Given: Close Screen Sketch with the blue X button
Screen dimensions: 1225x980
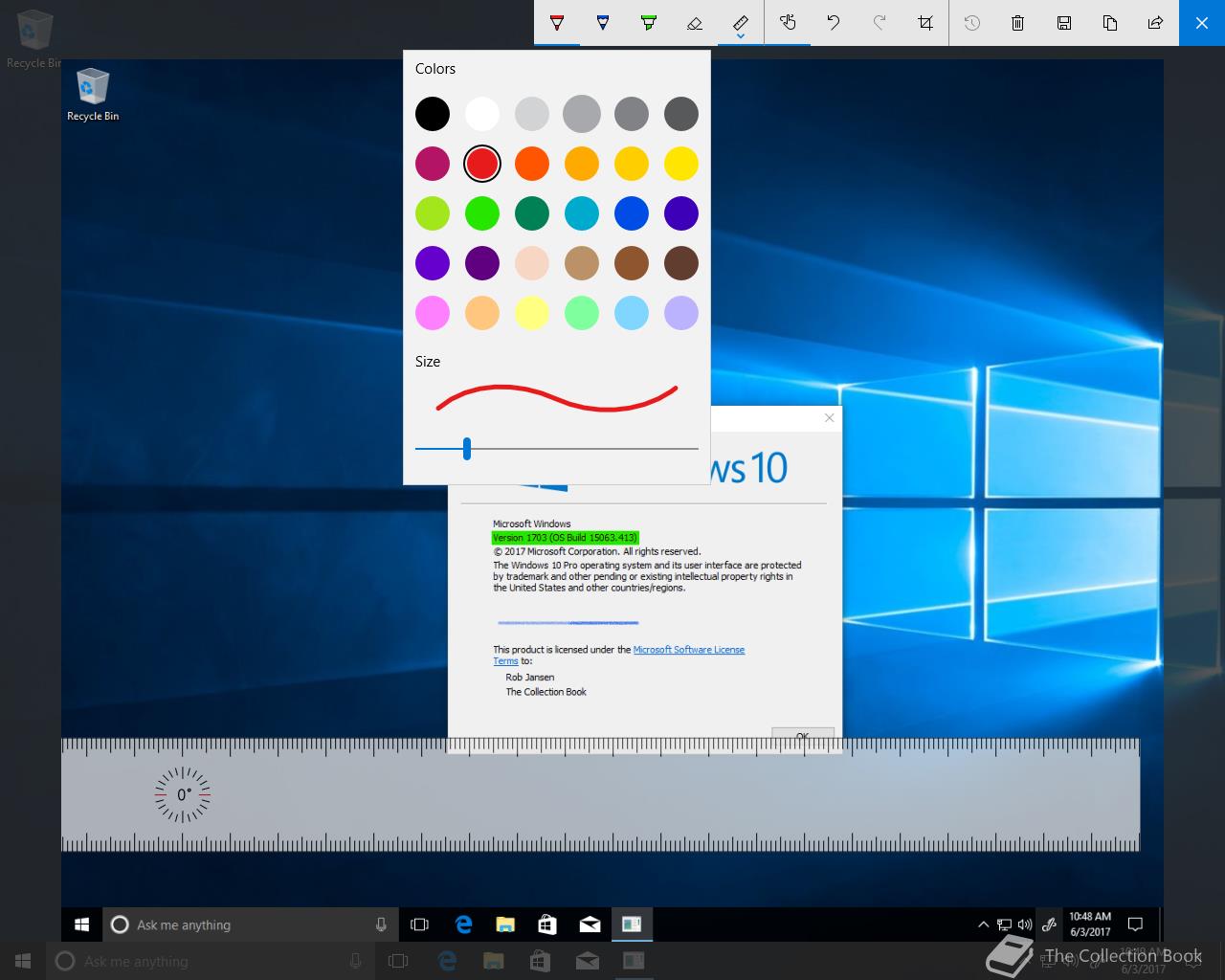Looking at the screenshot, I should tap(1202, 23).
